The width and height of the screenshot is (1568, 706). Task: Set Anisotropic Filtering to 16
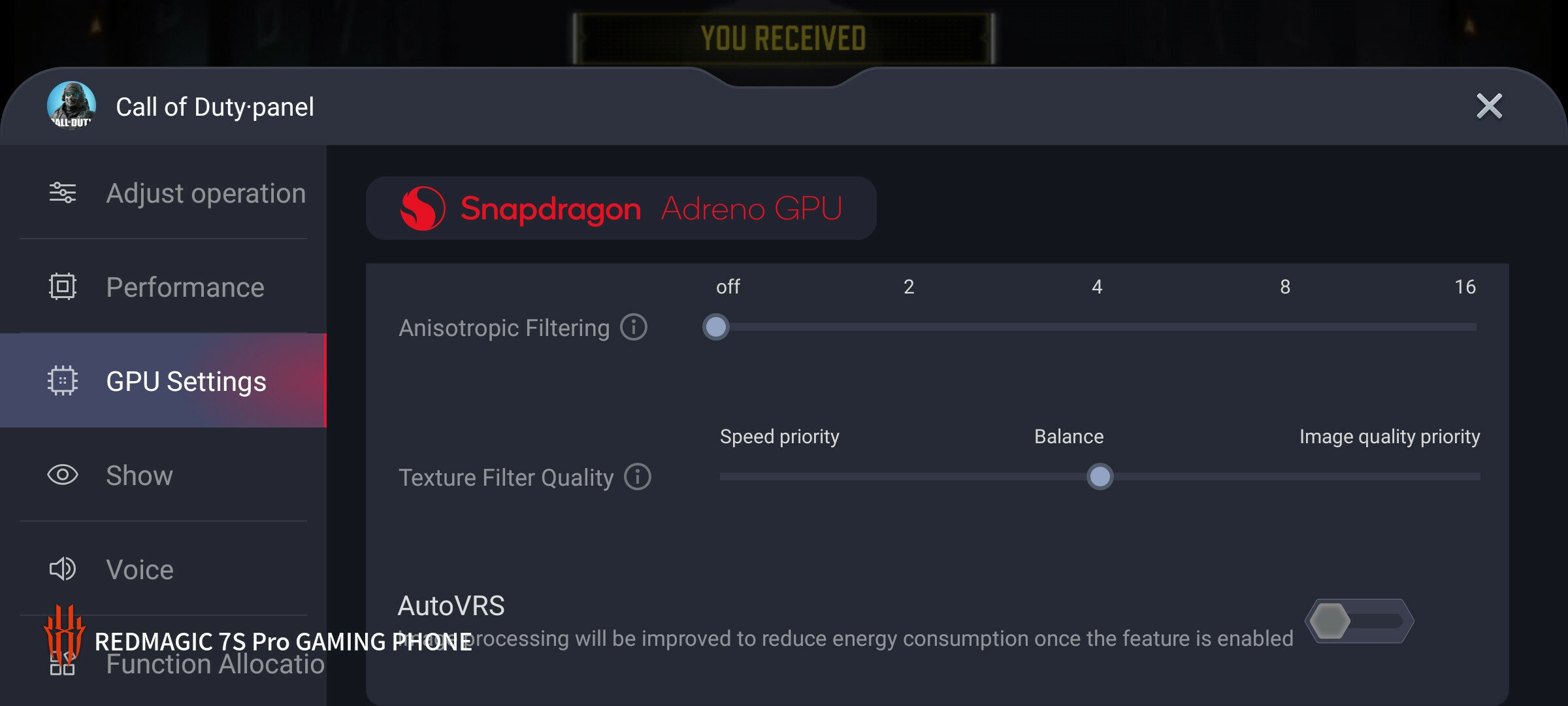pyautogui.click(x=1466, y=327)
